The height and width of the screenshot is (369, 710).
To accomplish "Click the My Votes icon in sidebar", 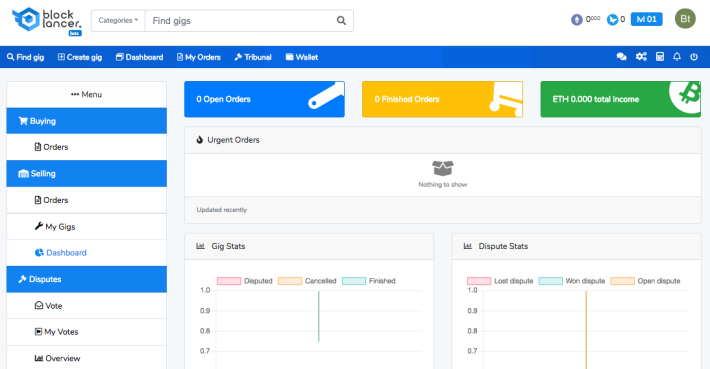I will tap(38, 331).
